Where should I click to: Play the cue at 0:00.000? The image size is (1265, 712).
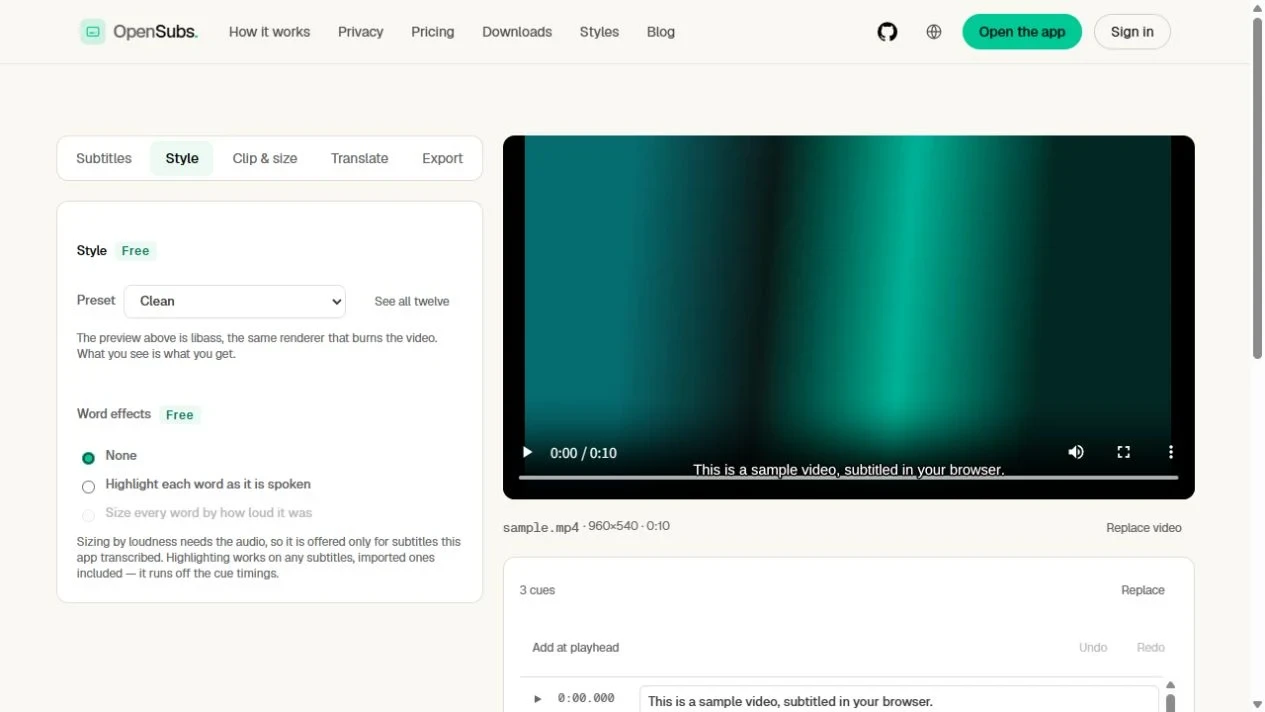538,698
